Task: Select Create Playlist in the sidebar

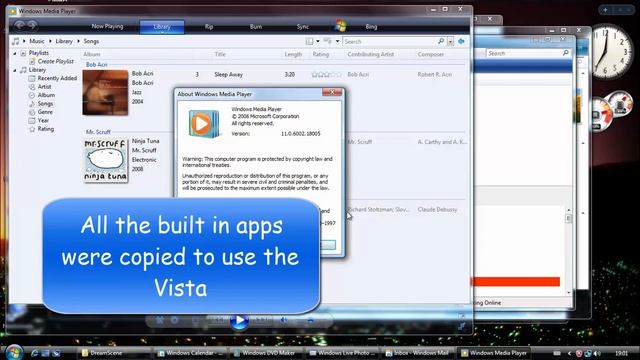Action: coord(56,61)
